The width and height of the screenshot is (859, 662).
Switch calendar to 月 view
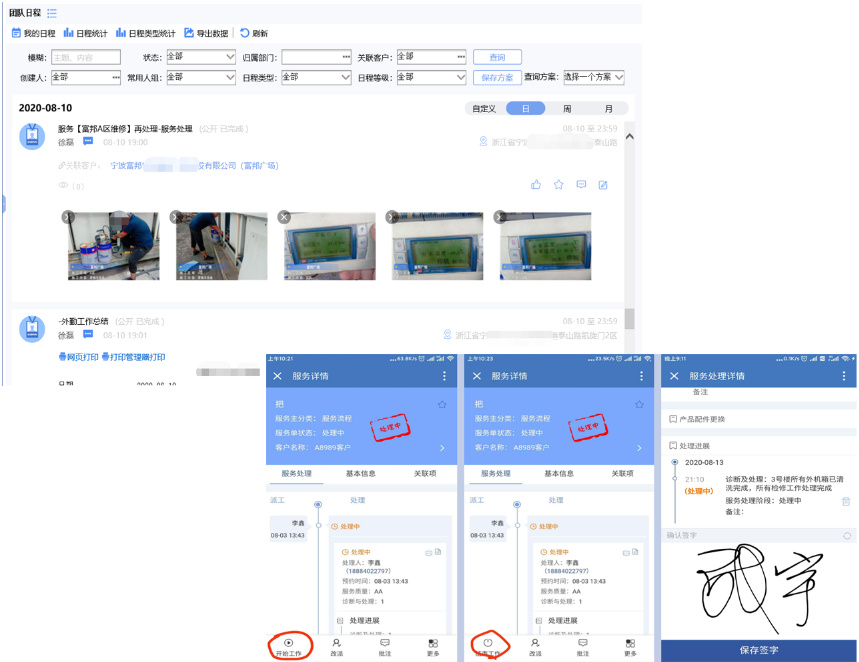point(607,109)
